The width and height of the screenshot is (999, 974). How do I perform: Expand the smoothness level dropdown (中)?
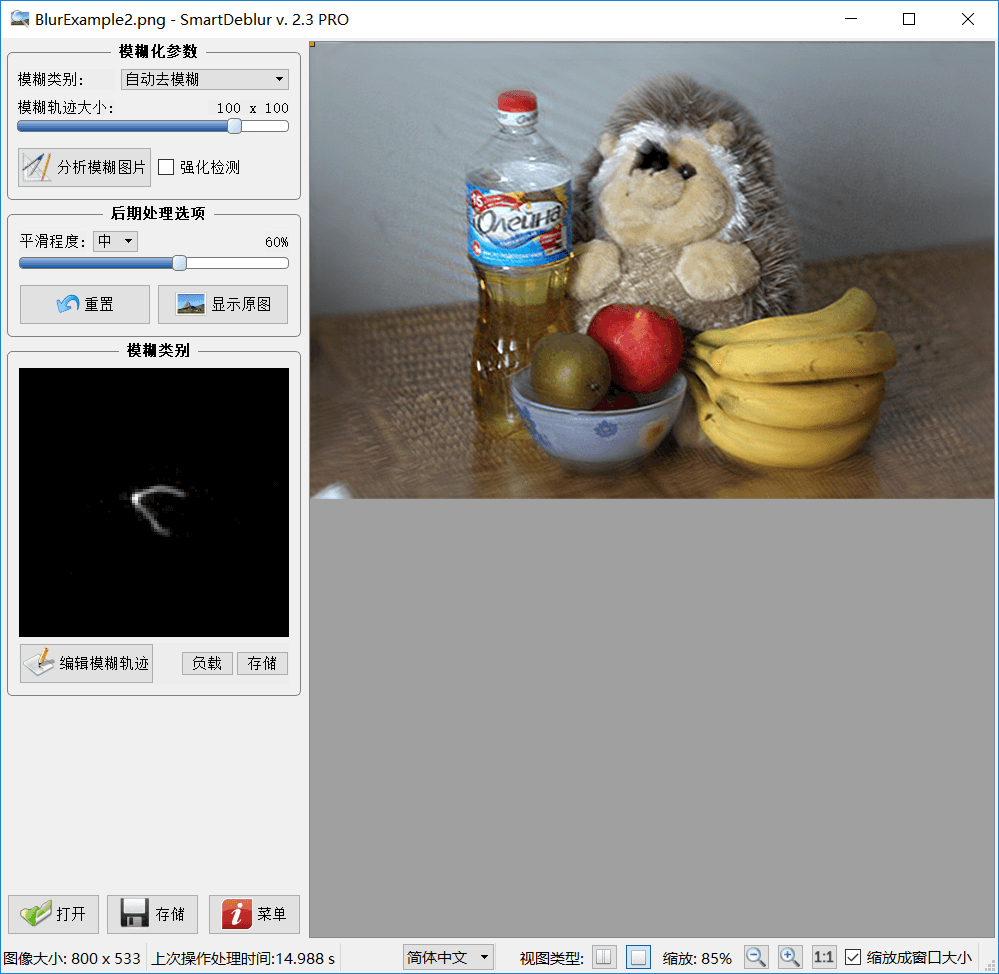point(115,241)
